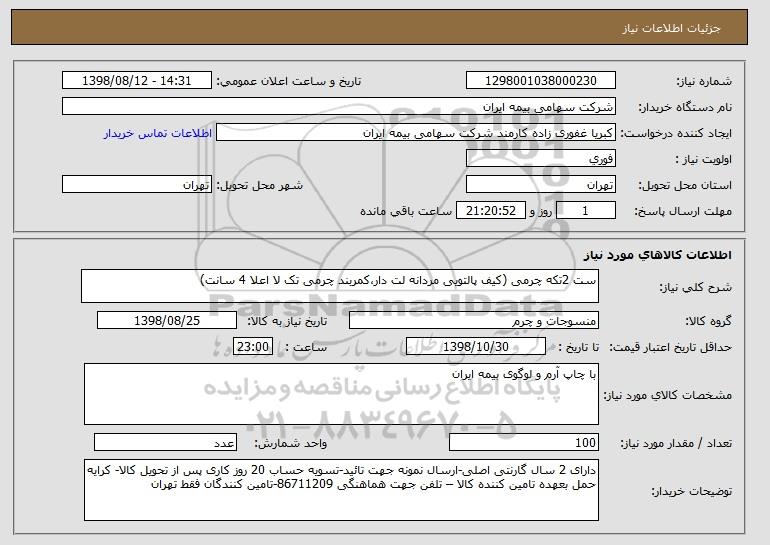
Task: Click the general description box 'ست 2تکه چرمی'
Action: tap(340, 286)
